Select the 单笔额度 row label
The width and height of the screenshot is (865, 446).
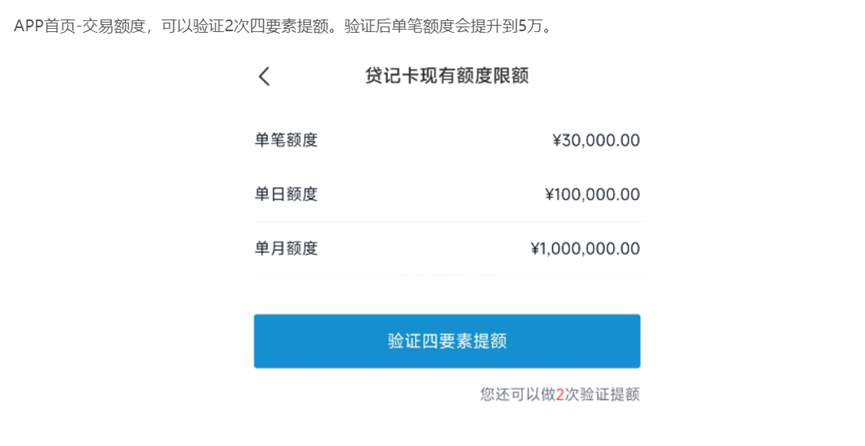[286, 140]
